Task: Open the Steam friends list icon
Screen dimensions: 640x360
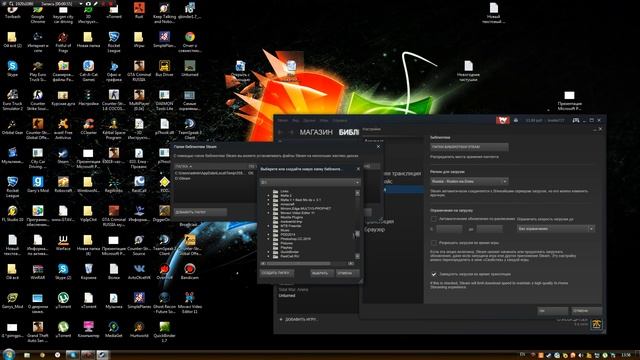Action: [516, 120]
